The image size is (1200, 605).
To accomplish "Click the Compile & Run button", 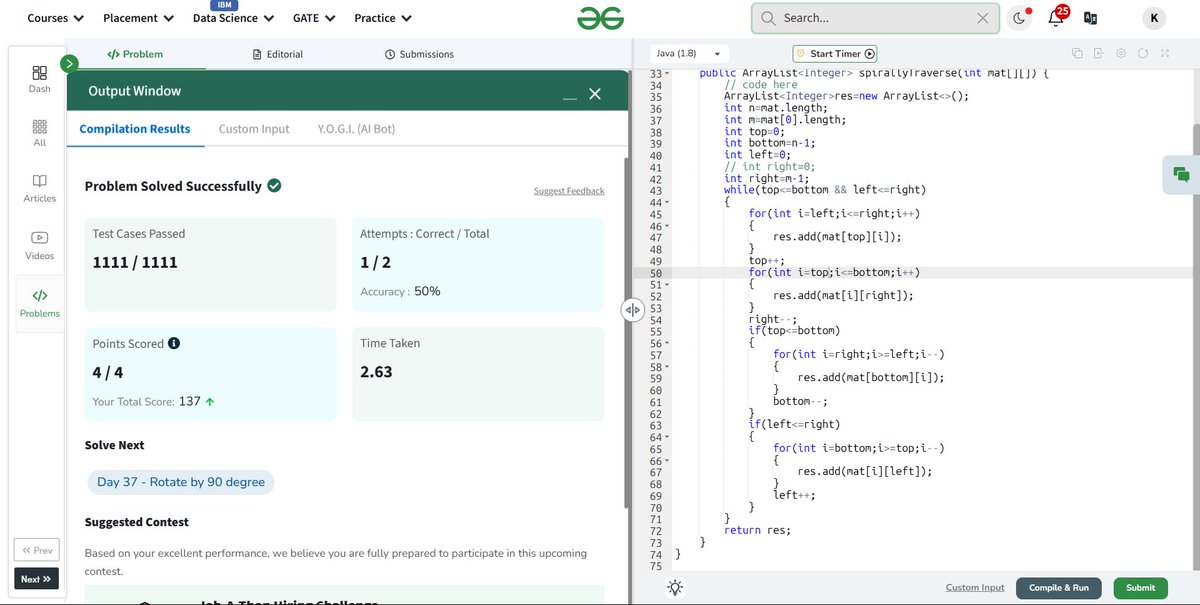I will coord(1059,588).
